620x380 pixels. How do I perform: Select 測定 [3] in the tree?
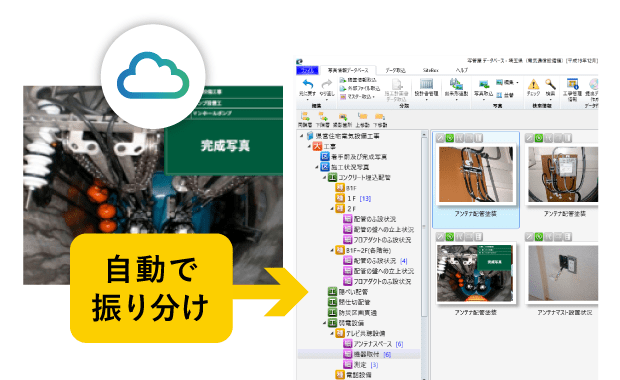coord(361,365)
